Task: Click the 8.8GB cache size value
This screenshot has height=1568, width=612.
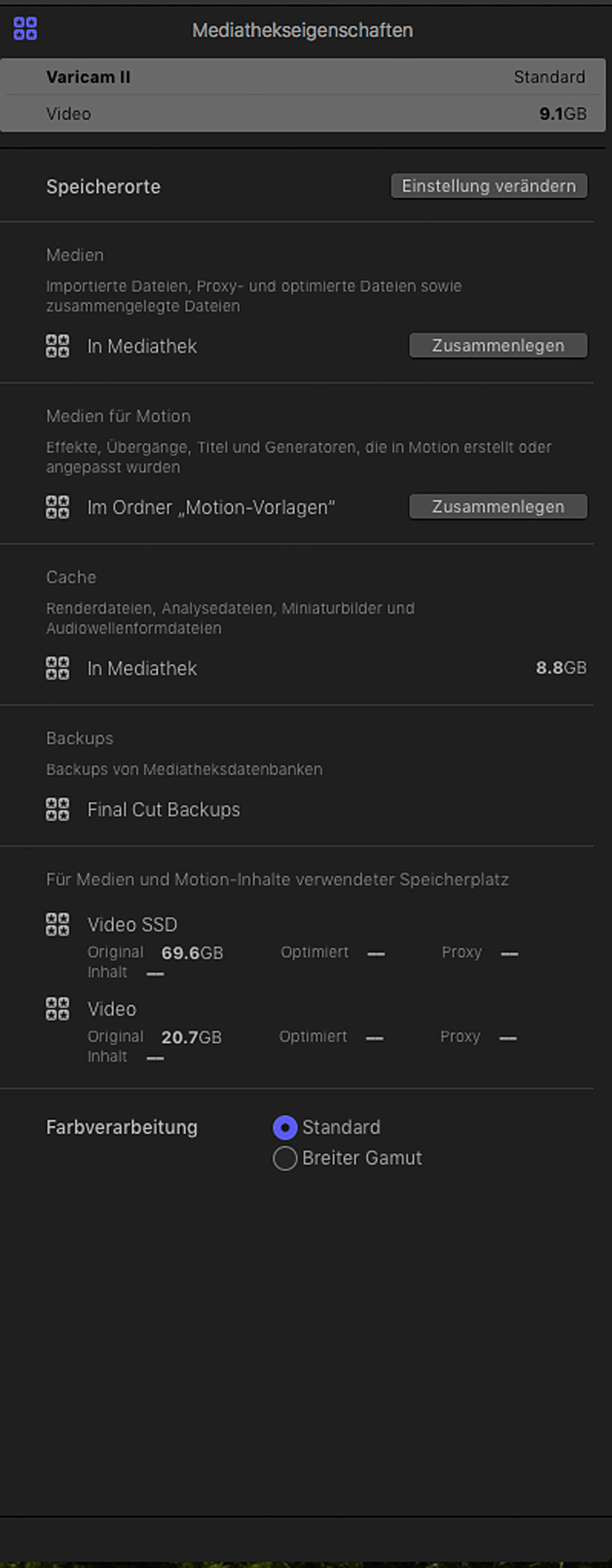Action: click(x=561, y=668)
